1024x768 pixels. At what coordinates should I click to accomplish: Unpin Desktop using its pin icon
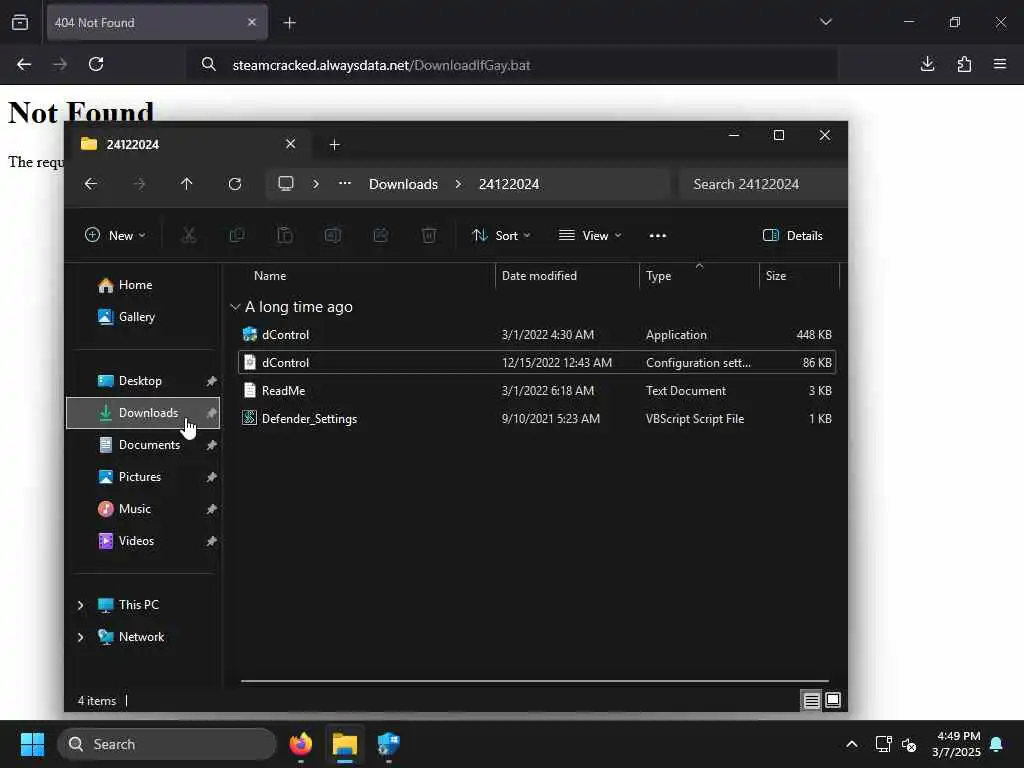(x=212, y=381)
